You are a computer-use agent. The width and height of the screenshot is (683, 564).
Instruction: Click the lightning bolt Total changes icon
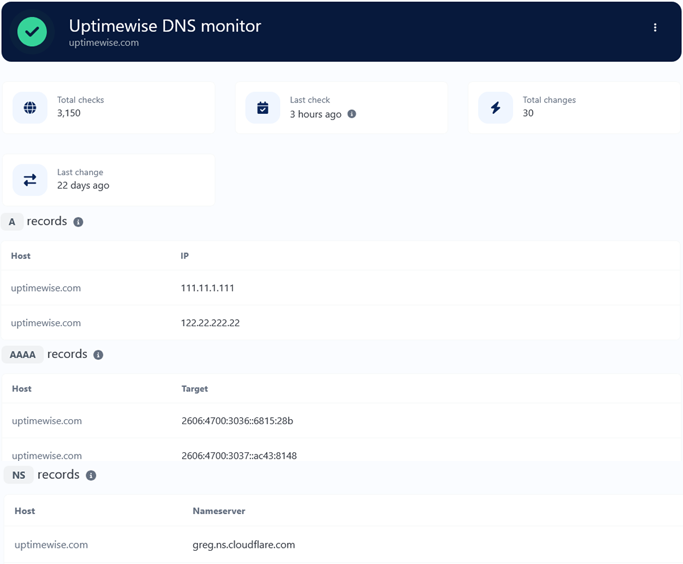(495, 107)
